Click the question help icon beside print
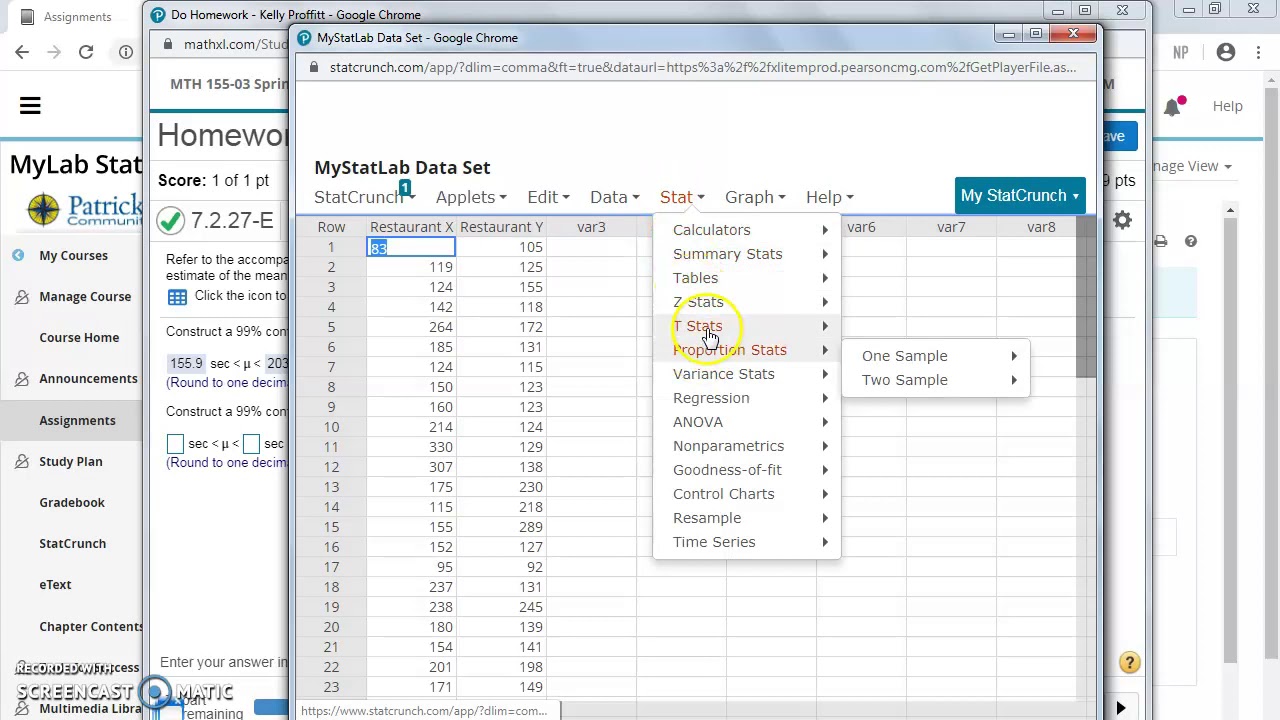The height and width of the screenshot is (720, 1280). pos(1191,241)
